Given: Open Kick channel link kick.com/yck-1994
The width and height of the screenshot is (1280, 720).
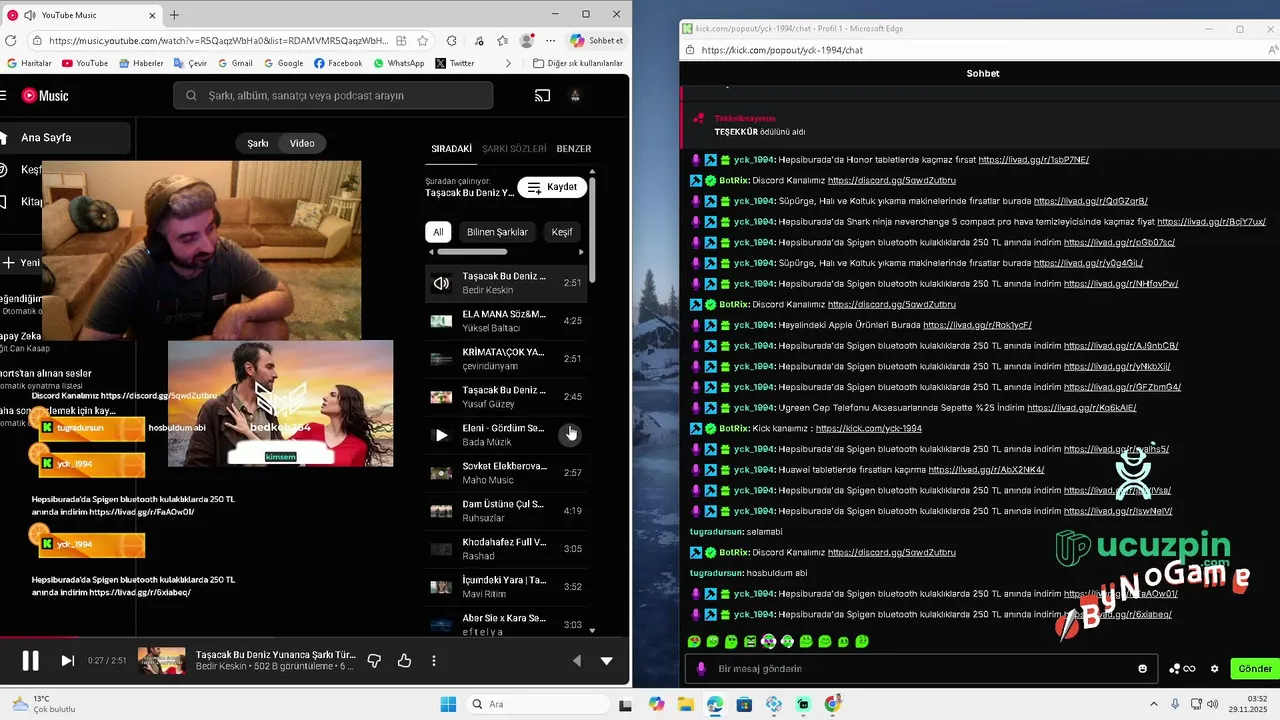Looking at the screenshot, I should [x=868, y=428].
